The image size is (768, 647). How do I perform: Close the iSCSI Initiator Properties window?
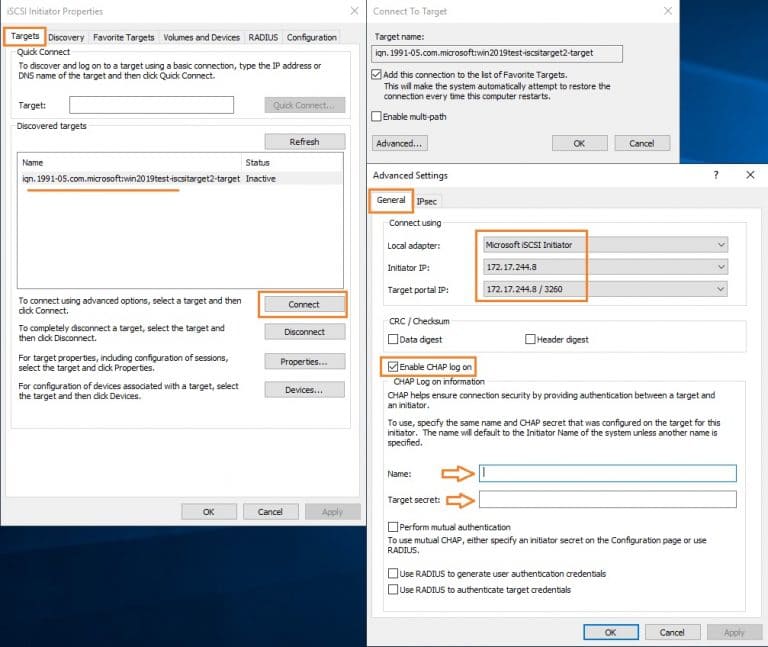(354, 11)
